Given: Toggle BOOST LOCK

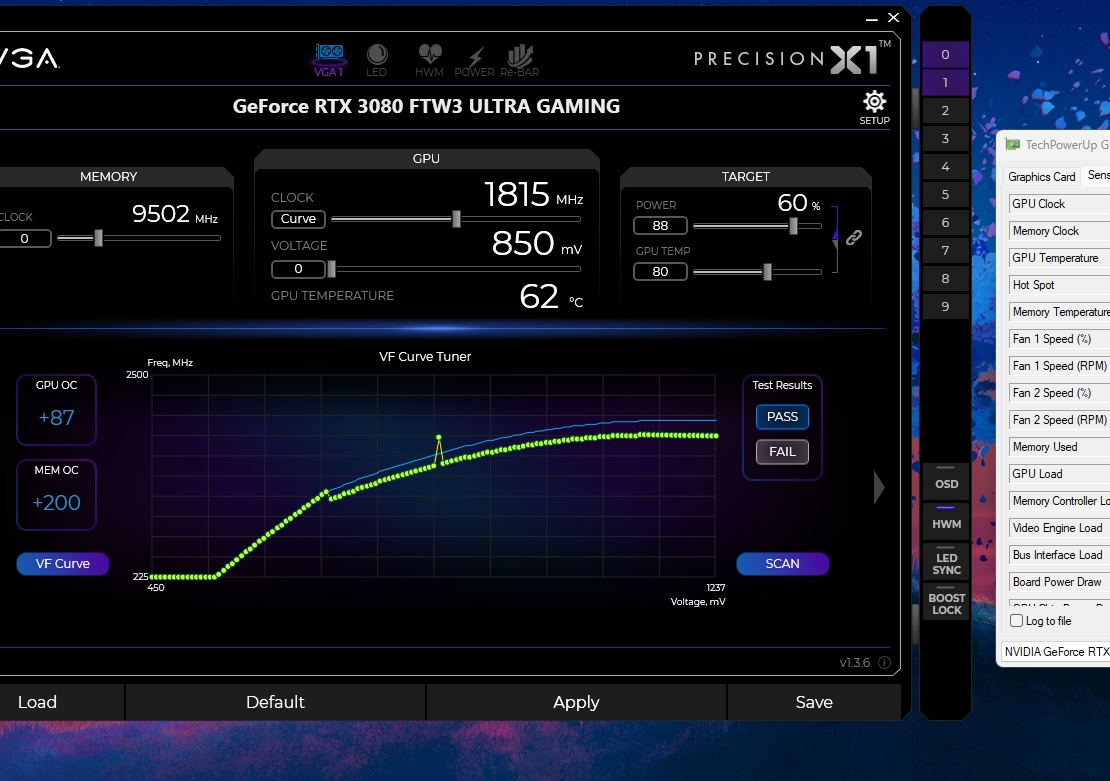Looking at the screenshot, I should coord(946,602).
